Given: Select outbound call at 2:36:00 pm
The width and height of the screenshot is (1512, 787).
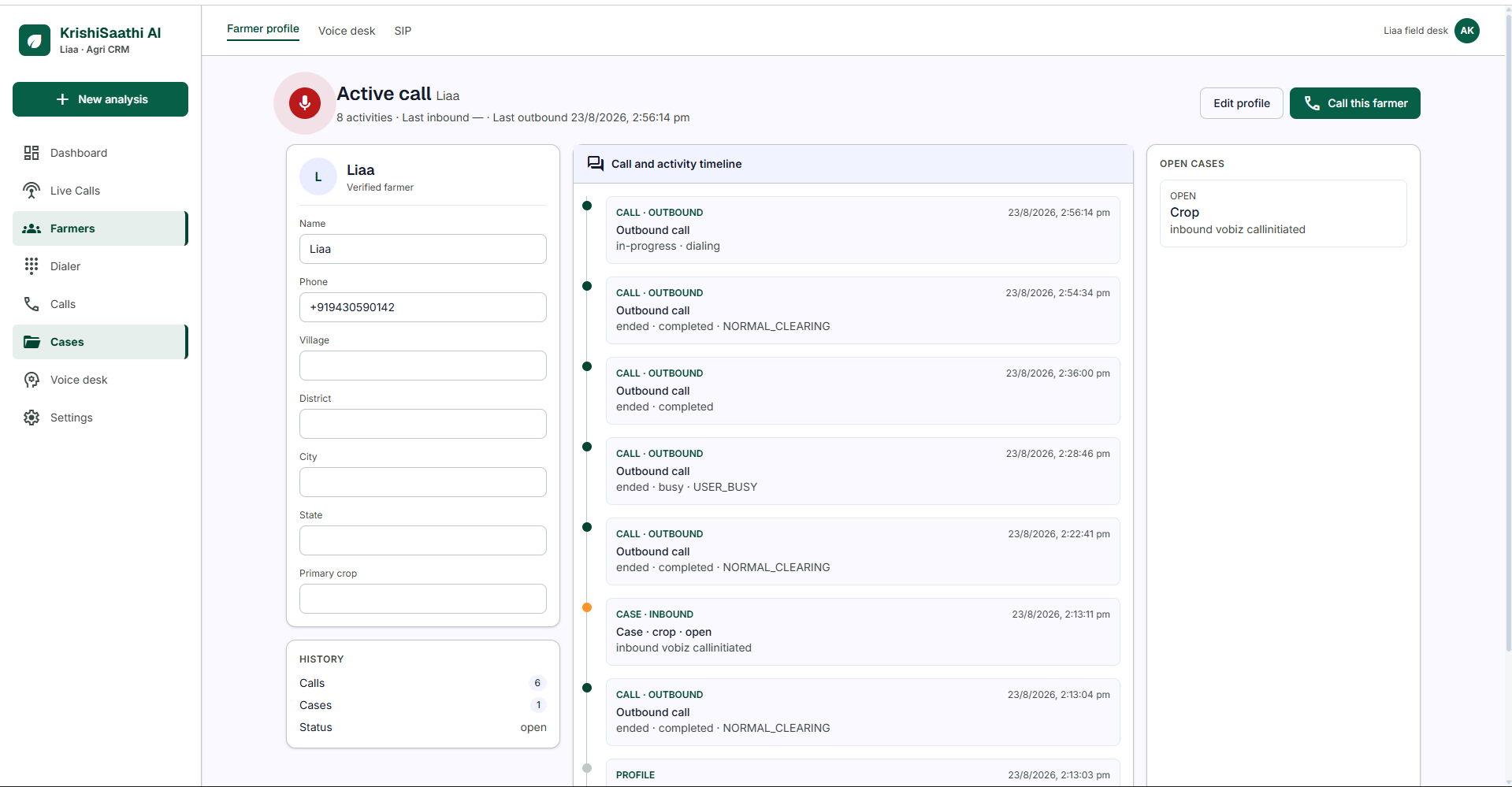Looking at the screenshot, I should click(863, 391).
